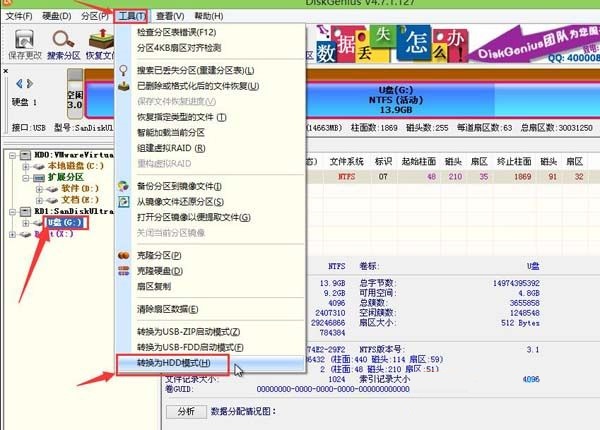Collapse the RD1:SanDiskUltra tree node
Viewport: 600px width, 430px height.
coord(13,212)
